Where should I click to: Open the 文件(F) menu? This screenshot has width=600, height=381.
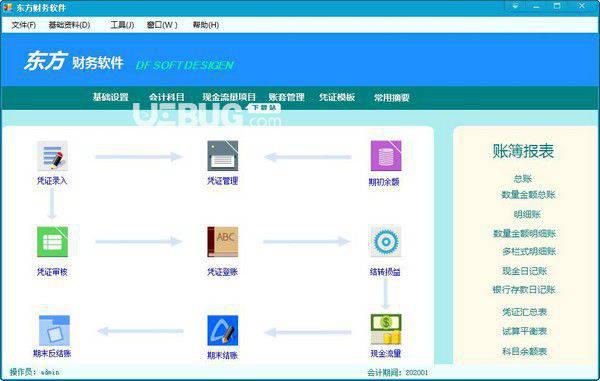[x=24, y=25]
